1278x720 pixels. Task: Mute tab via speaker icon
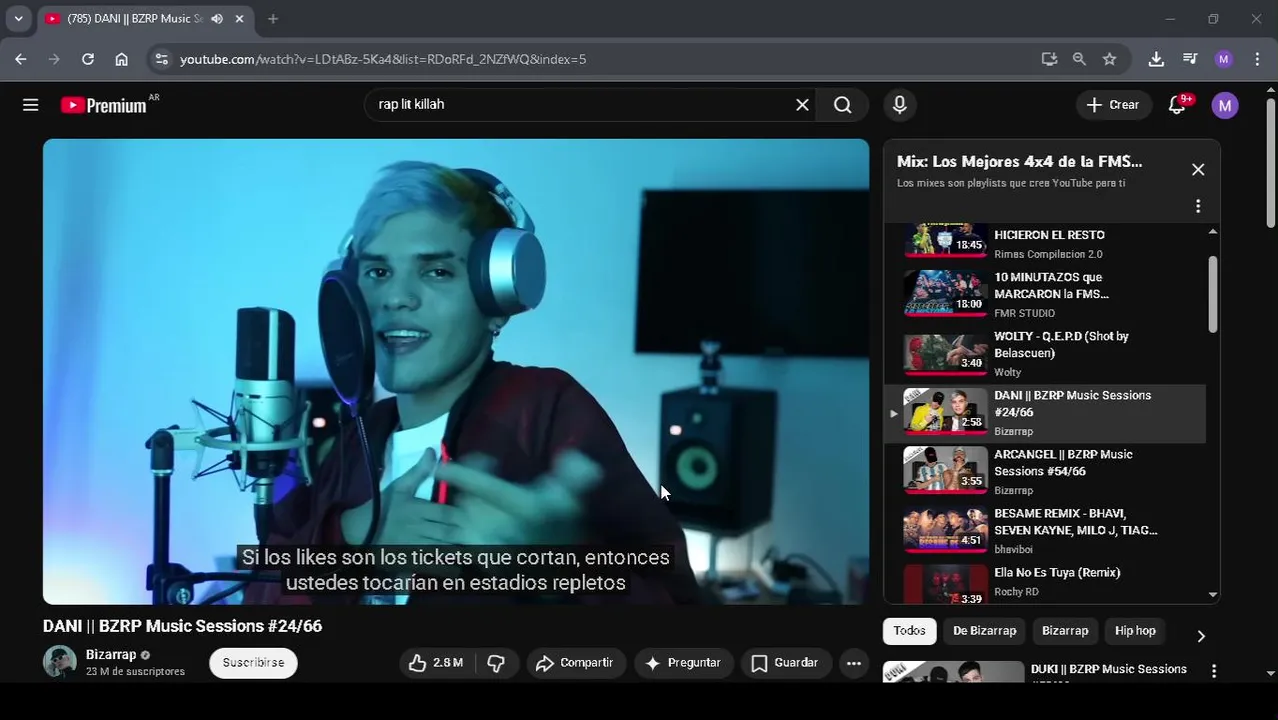(x=217, y=19)
